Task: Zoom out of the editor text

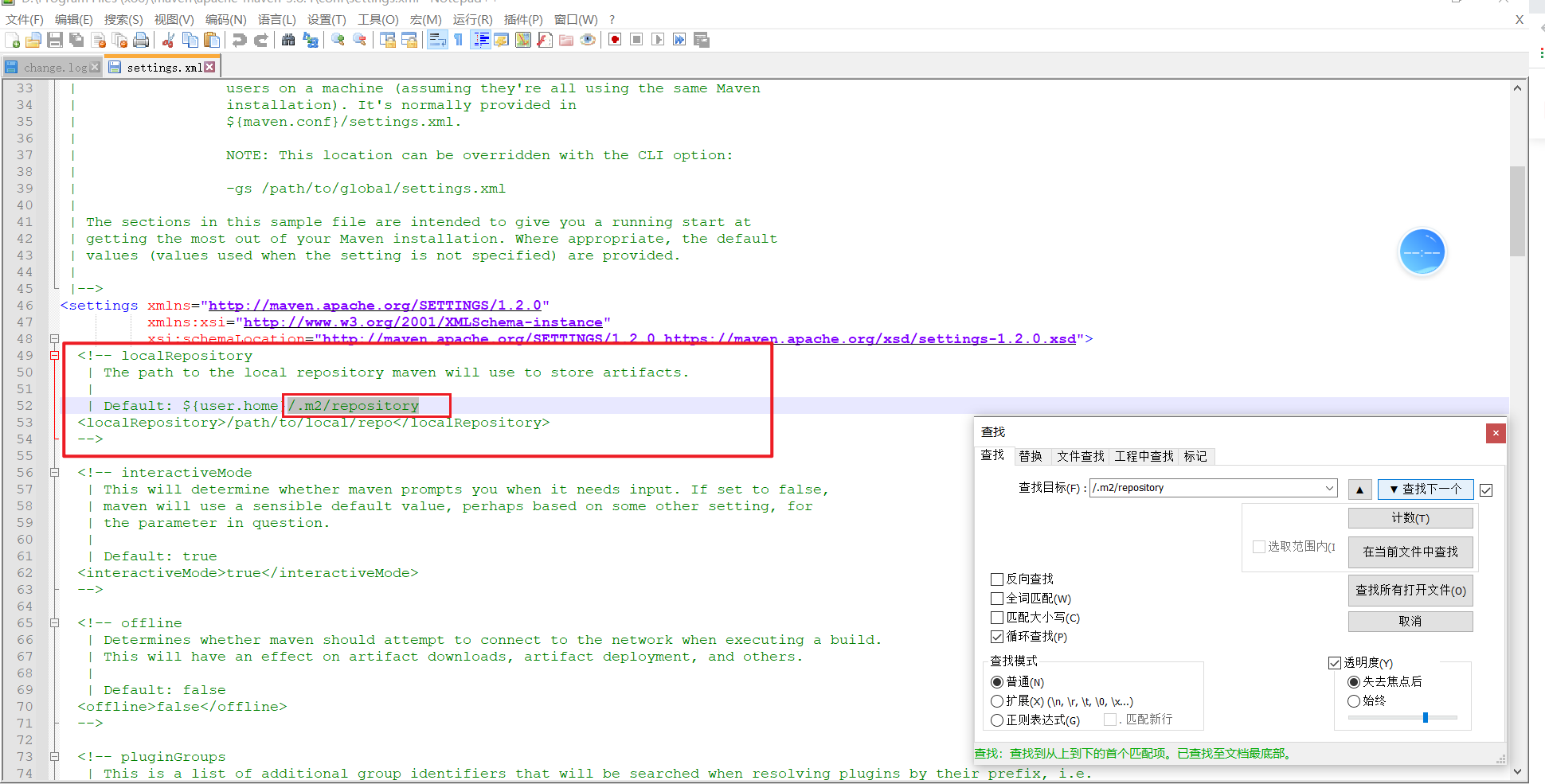Action: pyautogui.click(x=360, y=40)
